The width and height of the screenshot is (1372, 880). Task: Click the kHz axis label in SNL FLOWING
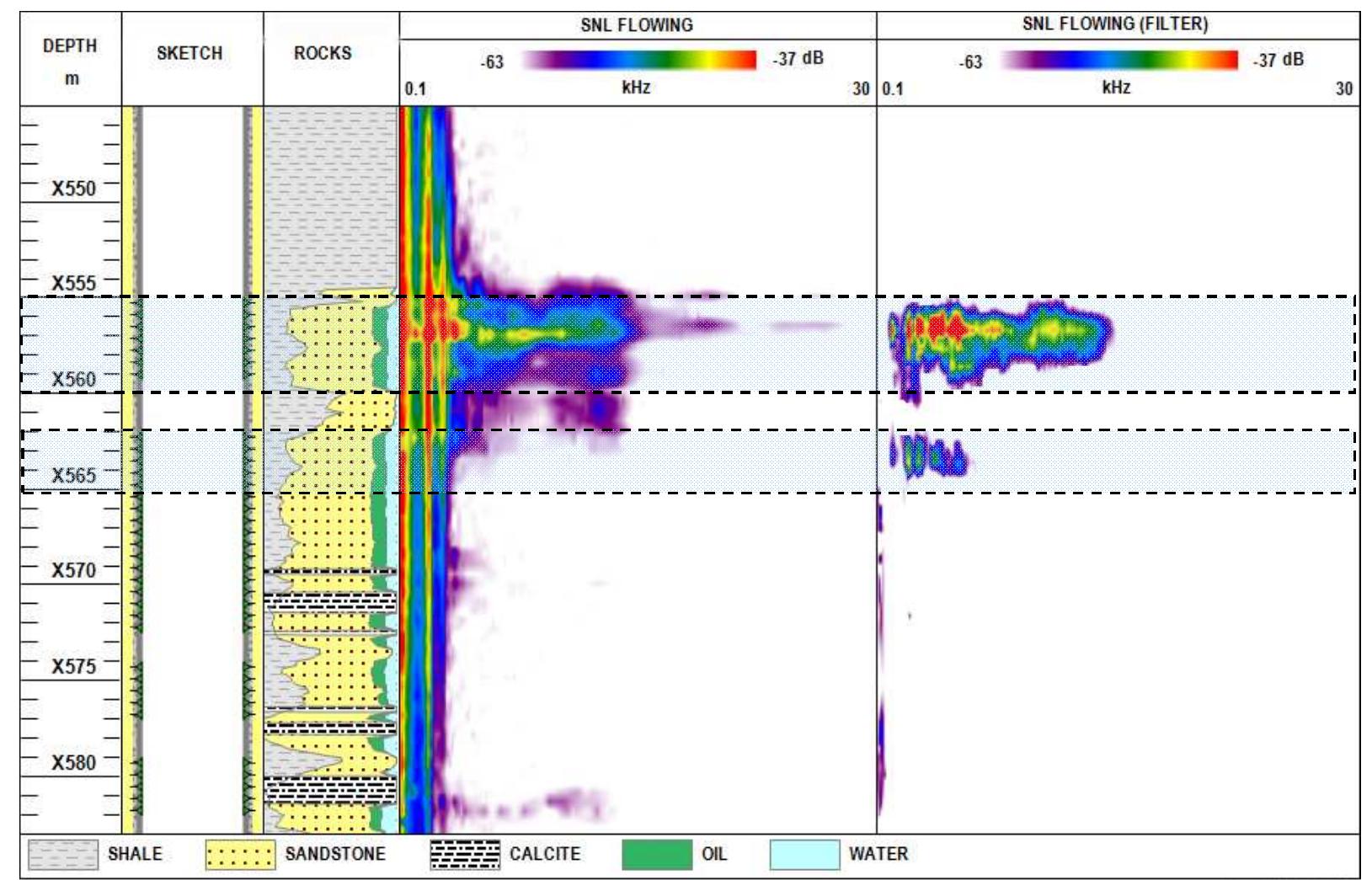coord(636,88)
